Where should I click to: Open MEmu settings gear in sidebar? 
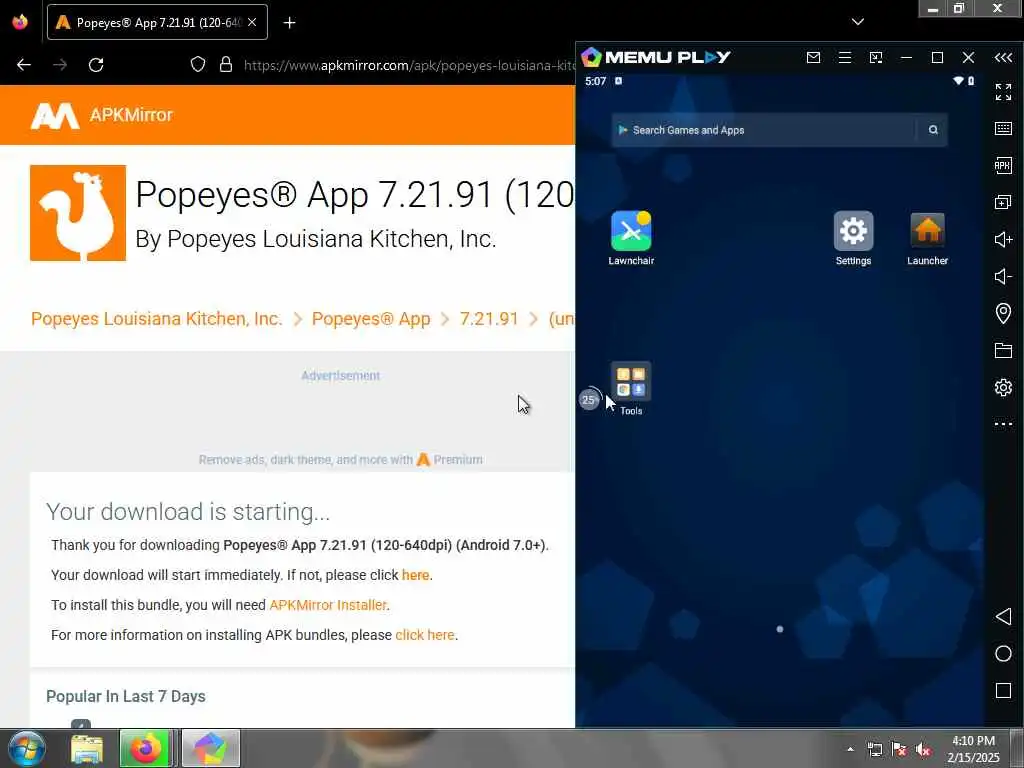click(1003, 387)
